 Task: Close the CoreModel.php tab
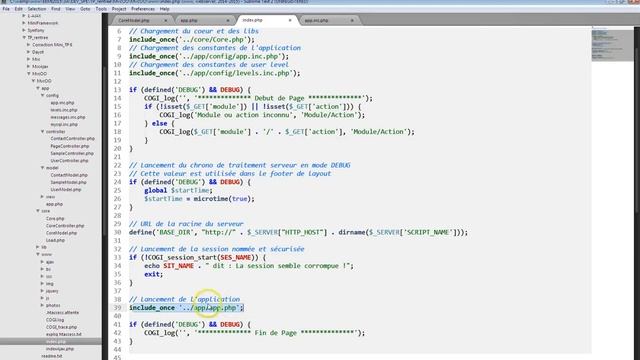click(166, 20)
